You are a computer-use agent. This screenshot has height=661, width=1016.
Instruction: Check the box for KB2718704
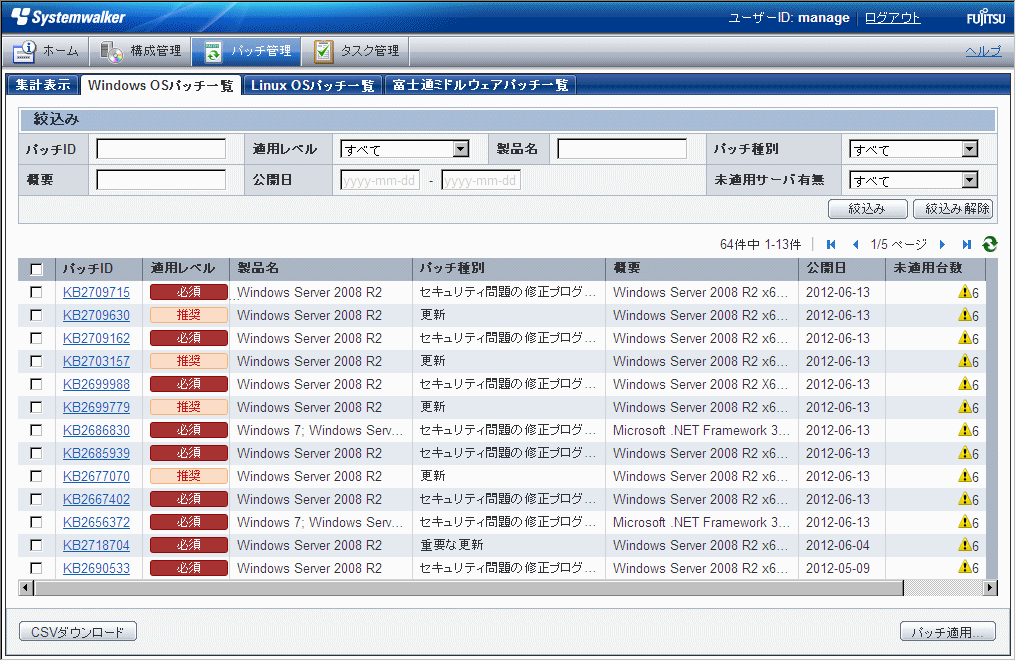click(36, 545)
